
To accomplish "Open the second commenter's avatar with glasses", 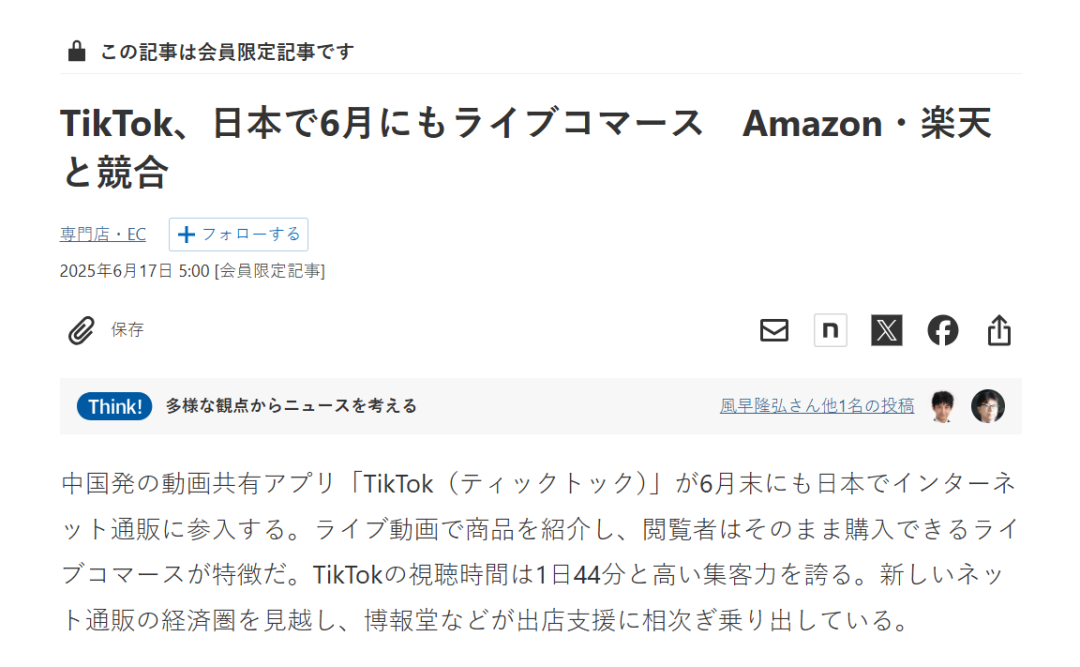I will (x=988, y=406).
